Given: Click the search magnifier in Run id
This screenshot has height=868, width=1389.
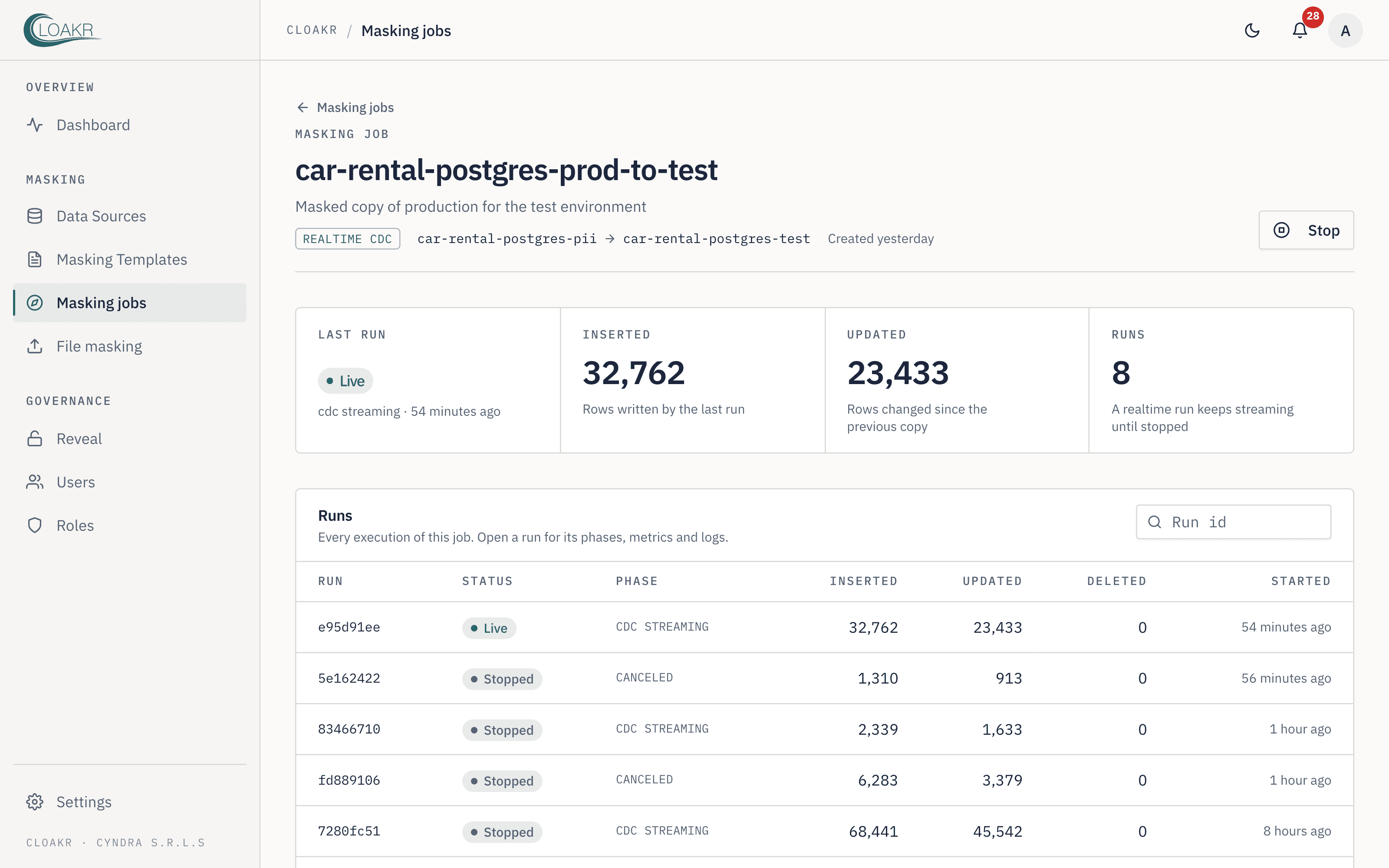Looking at the screenshot, I should 1154,522.
